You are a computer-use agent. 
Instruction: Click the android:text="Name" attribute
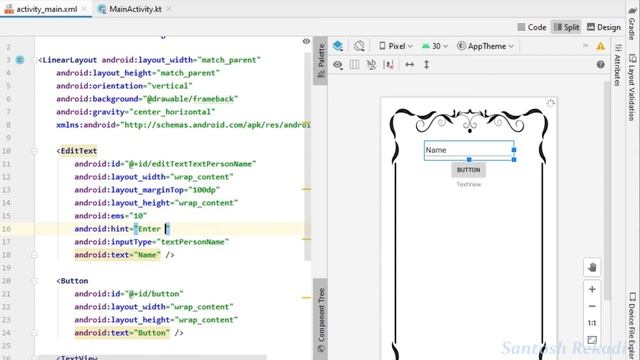click(117, 255)
